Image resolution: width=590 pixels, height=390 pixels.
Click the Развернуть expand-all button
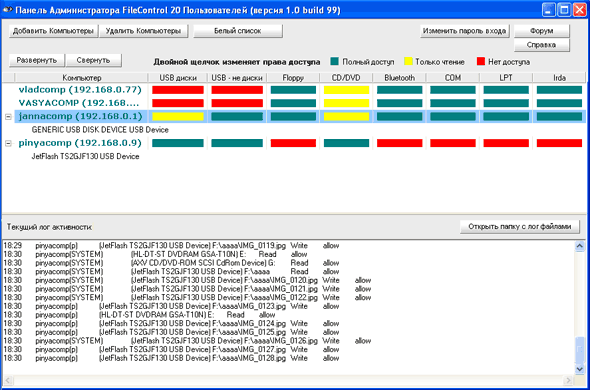pos(37,60)
